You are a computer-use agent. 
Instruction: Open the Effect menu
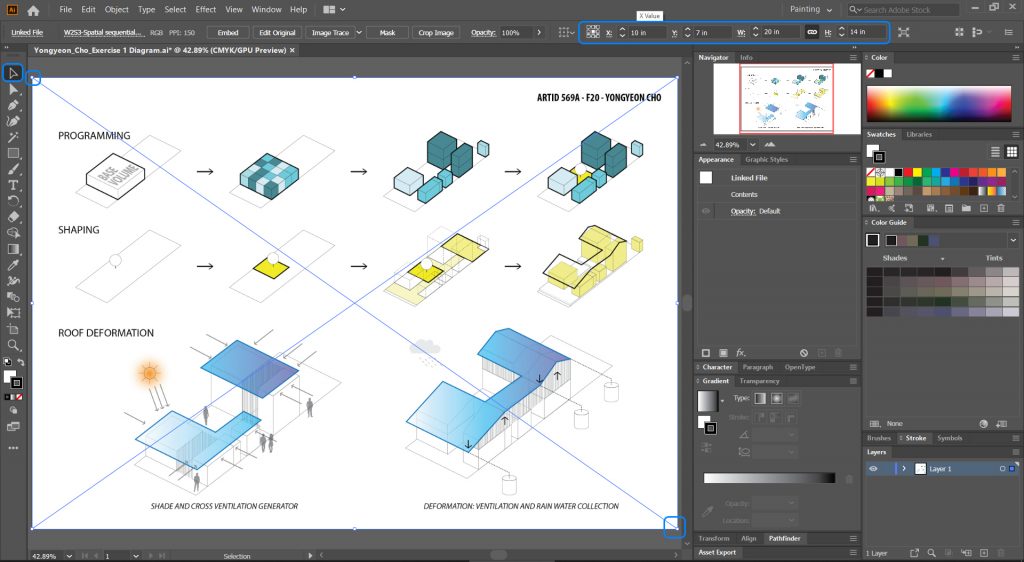click(x=206, y=10)
